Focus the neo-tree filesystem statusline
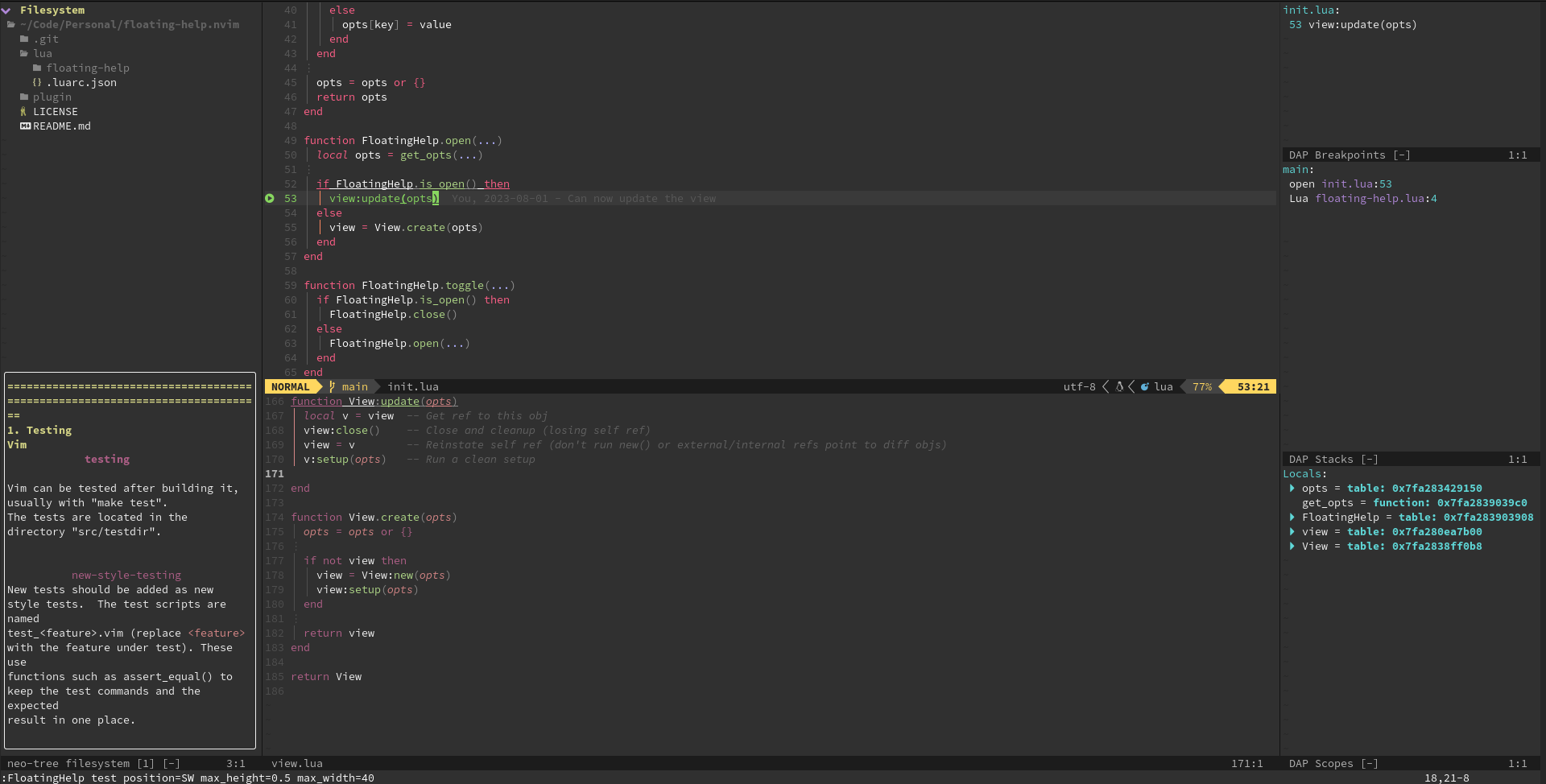This screenshot has width=1546, height=784. pyautogui.click(x=93, y=764)
